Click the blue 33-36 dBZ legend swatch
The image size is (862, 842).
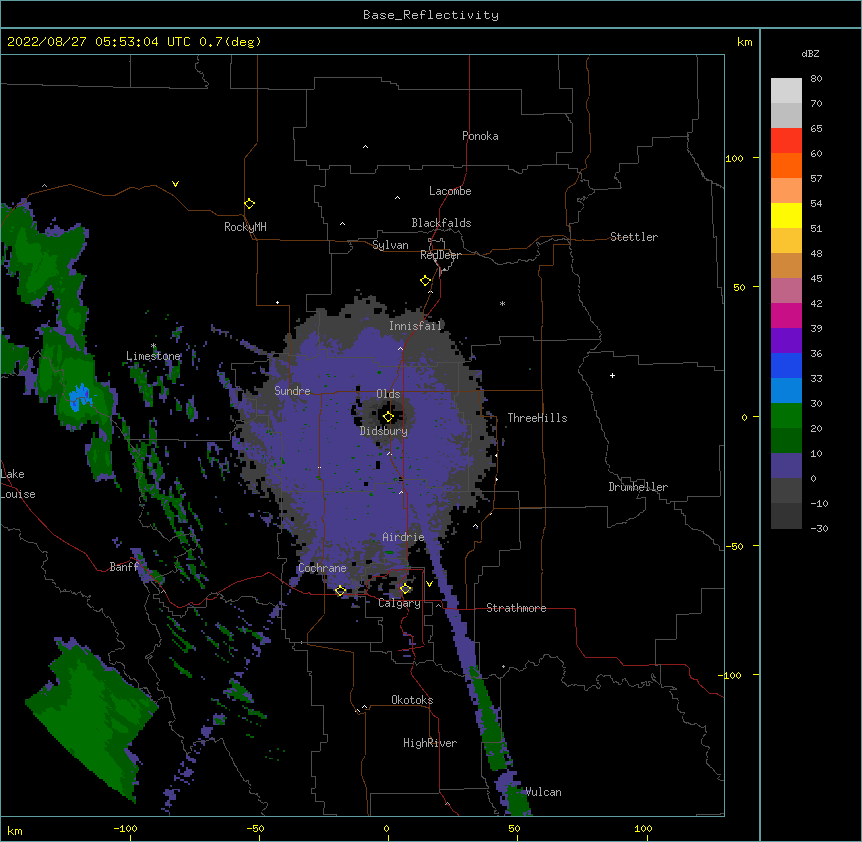tap(786, 365)
